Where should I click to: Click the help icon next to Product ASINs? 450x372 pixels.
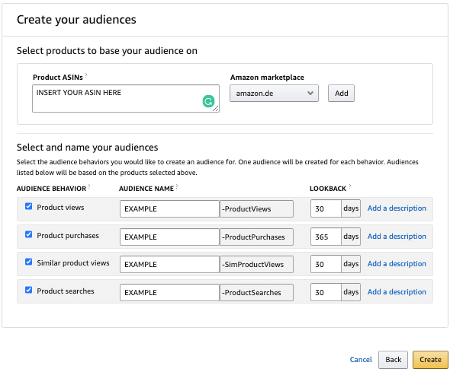(x=86, y=75)
